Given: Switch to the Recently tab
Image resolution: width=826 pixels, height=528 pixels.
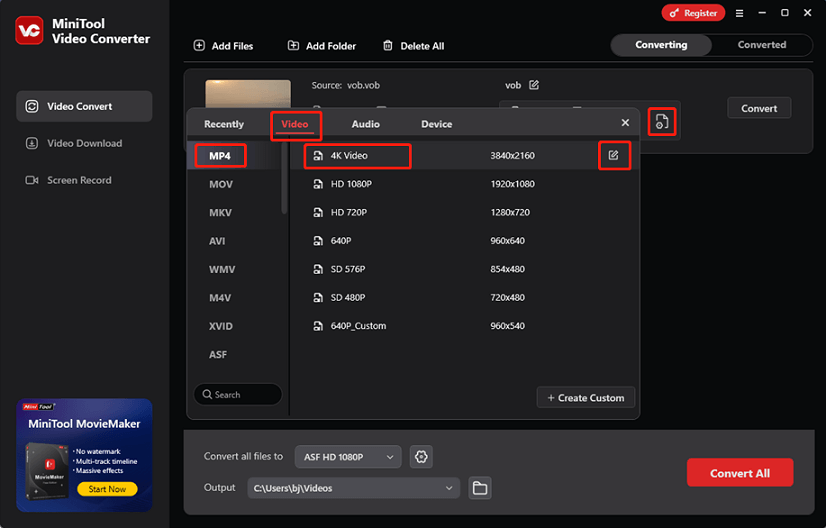Looking at the screenshot, I should [x=224, y=124].
